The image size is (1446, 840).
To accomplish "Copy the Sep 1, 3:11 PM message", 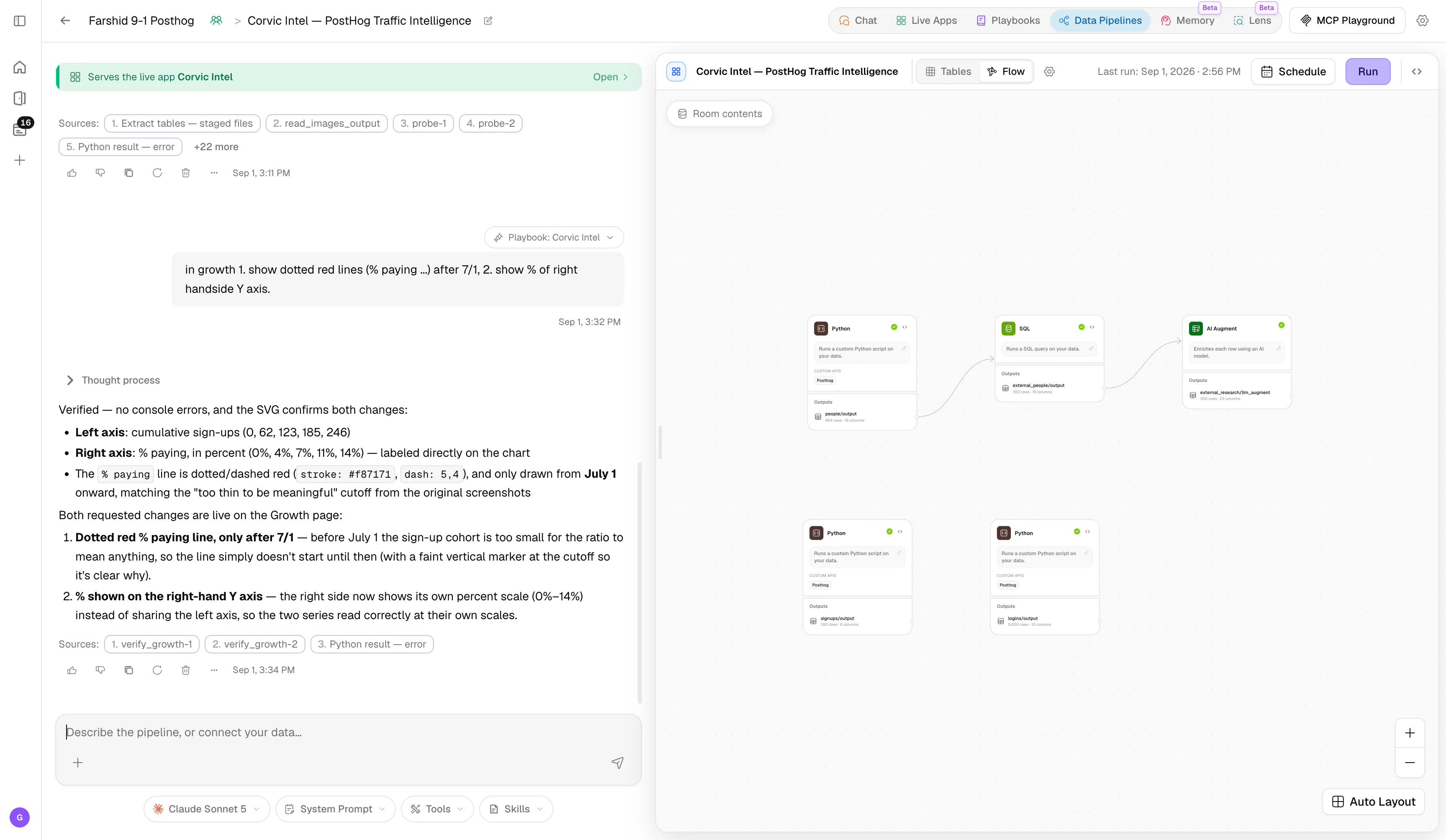I will (128, 173).
